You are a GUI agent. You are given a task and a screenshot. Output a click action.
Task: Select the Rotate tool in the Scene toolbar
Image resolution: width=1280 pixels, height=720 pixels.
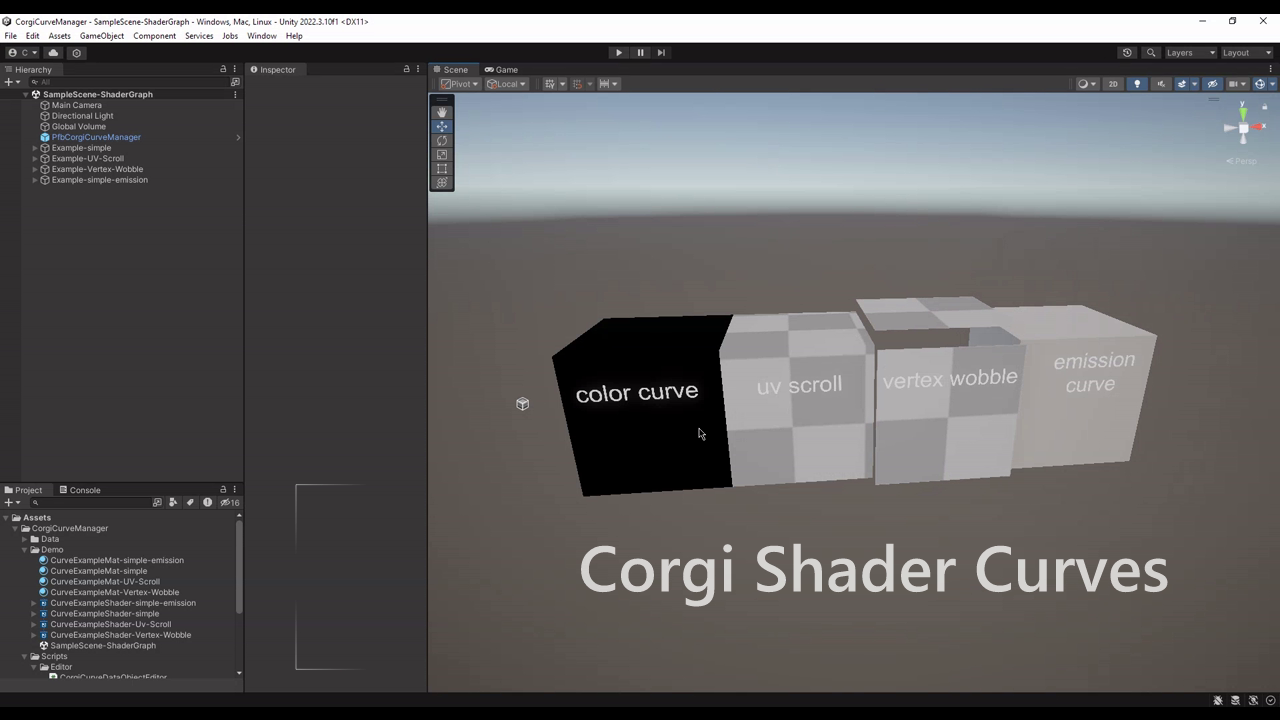(x=442, y=141)
